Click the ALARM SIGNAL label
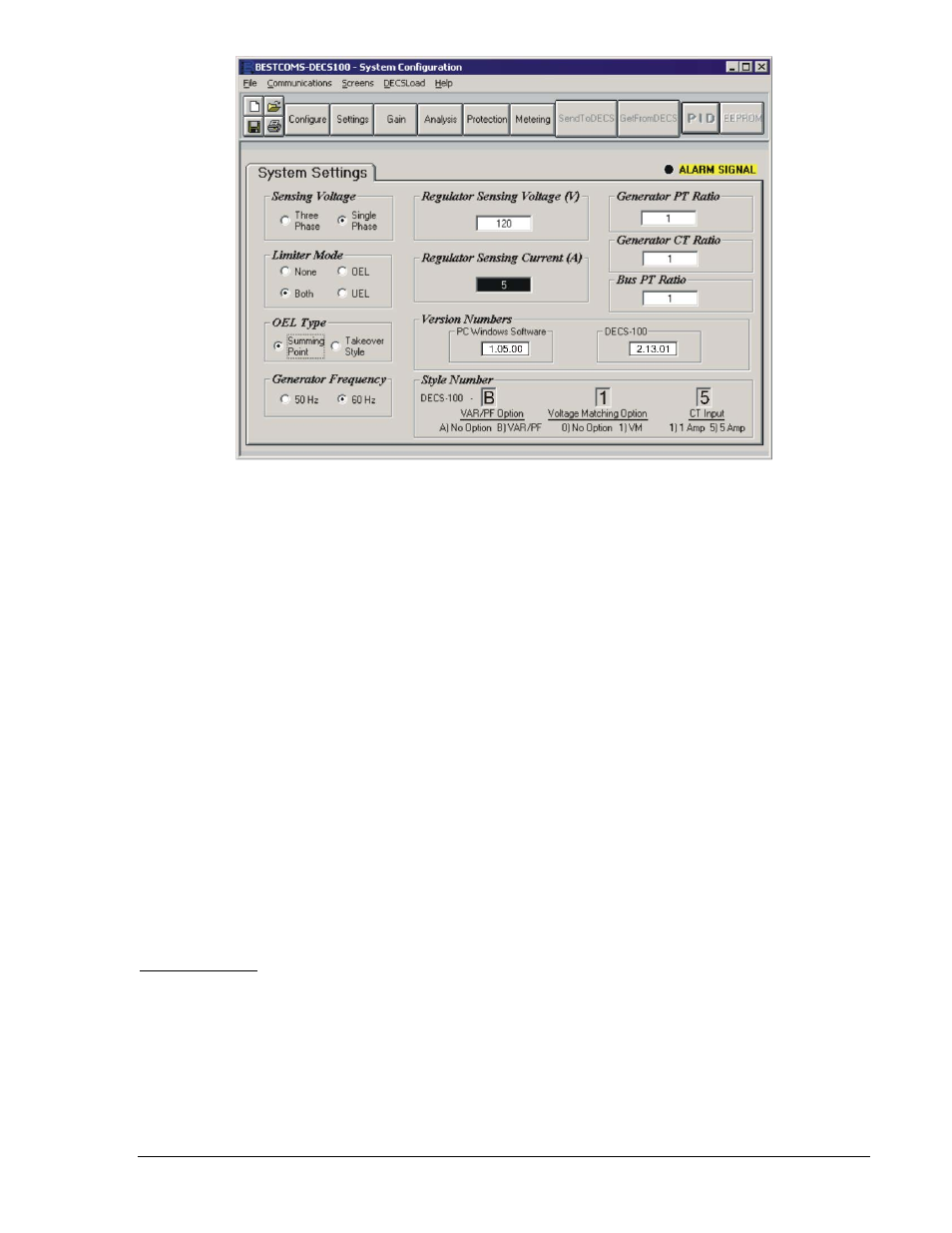 pos(717,170)
